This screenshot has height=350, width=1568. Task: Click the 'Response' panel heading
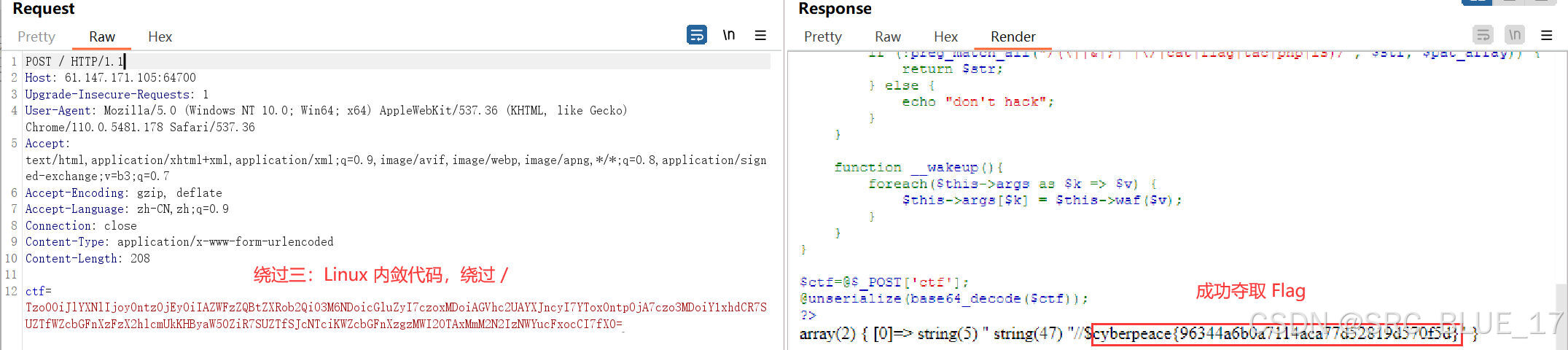835,9
